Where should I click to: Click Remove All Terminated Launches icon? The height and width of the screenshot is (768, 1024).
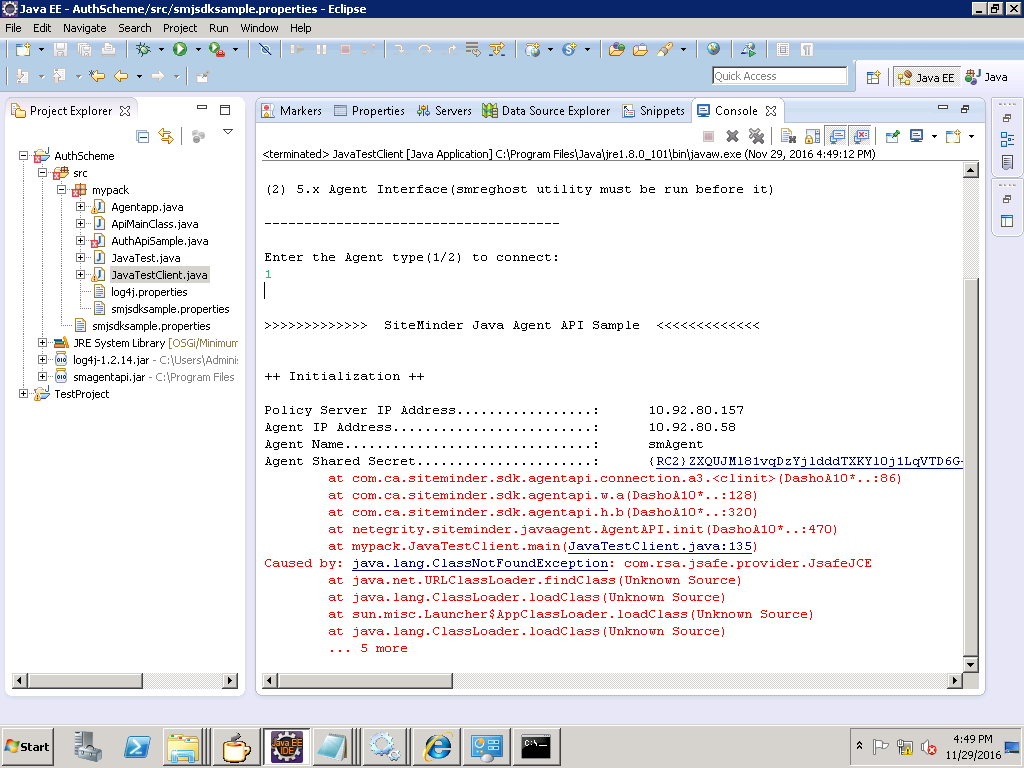point(756,136)
